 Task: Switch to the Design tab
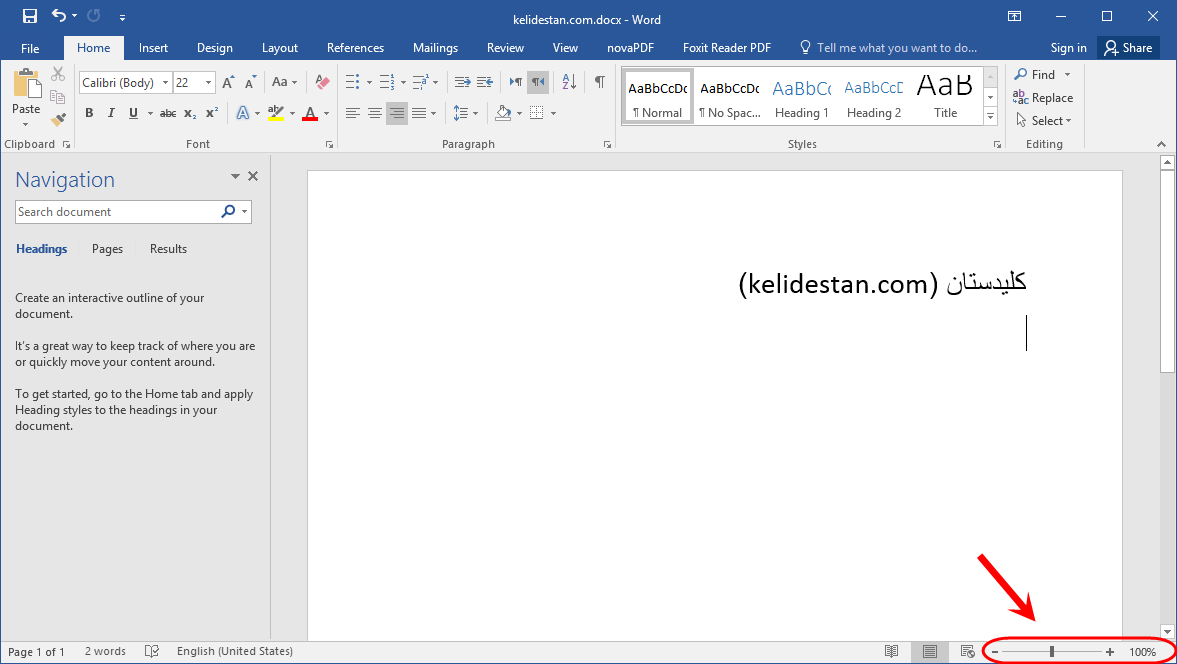tap(215, 48)
